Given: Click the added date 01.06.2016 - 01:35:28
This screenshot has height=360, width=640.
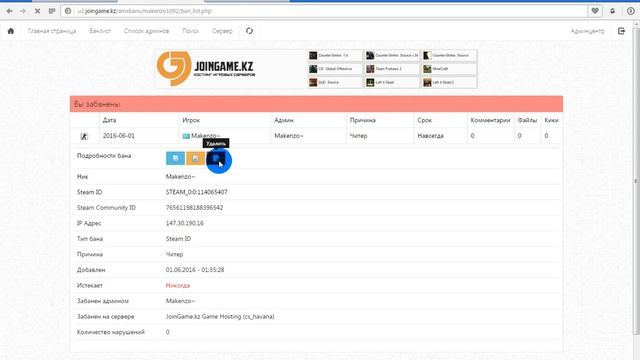Looking at the screenshot, I should point(195,270).
